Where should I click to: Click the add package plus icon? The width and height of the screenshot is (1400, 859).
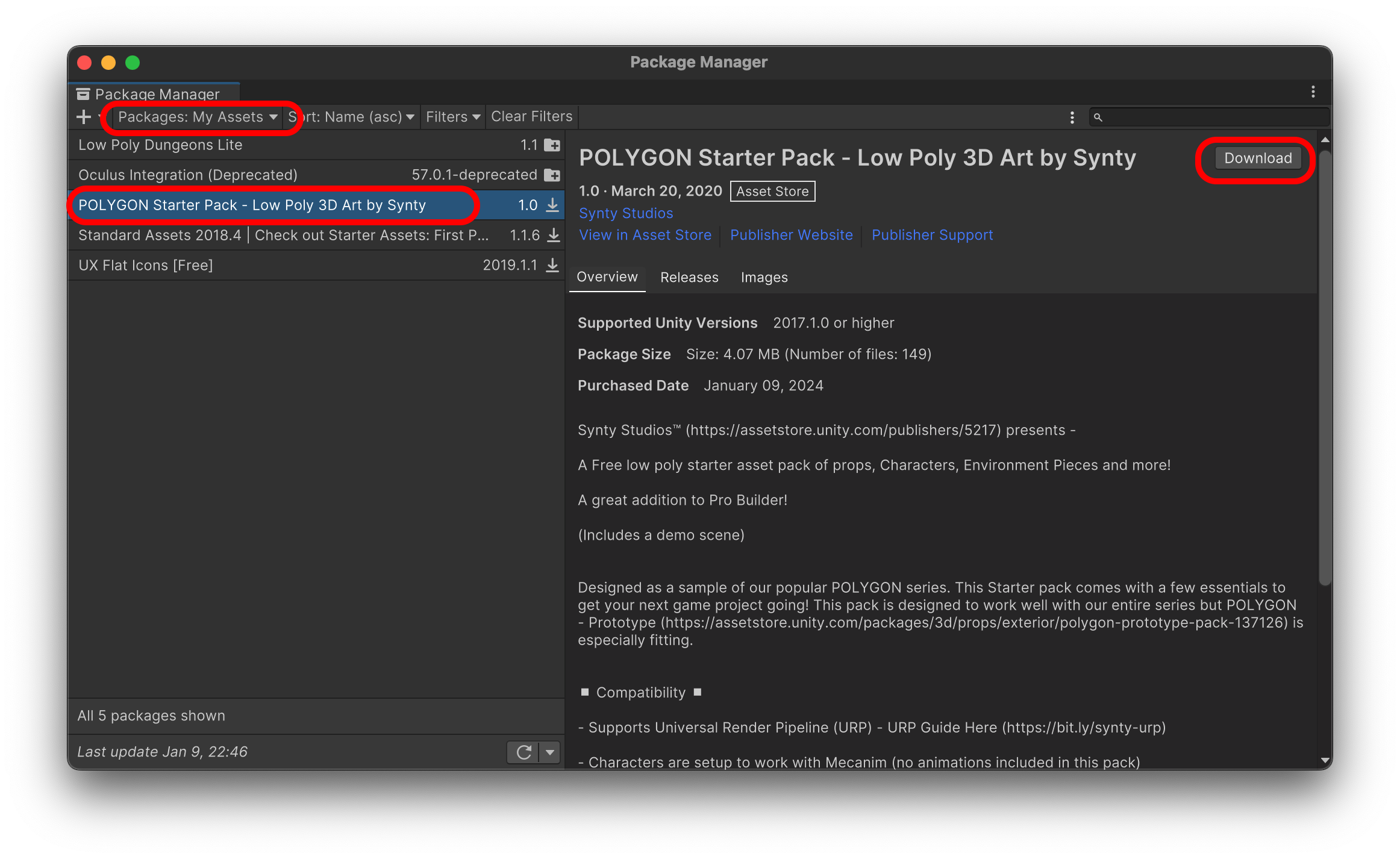tap(84, 117)
